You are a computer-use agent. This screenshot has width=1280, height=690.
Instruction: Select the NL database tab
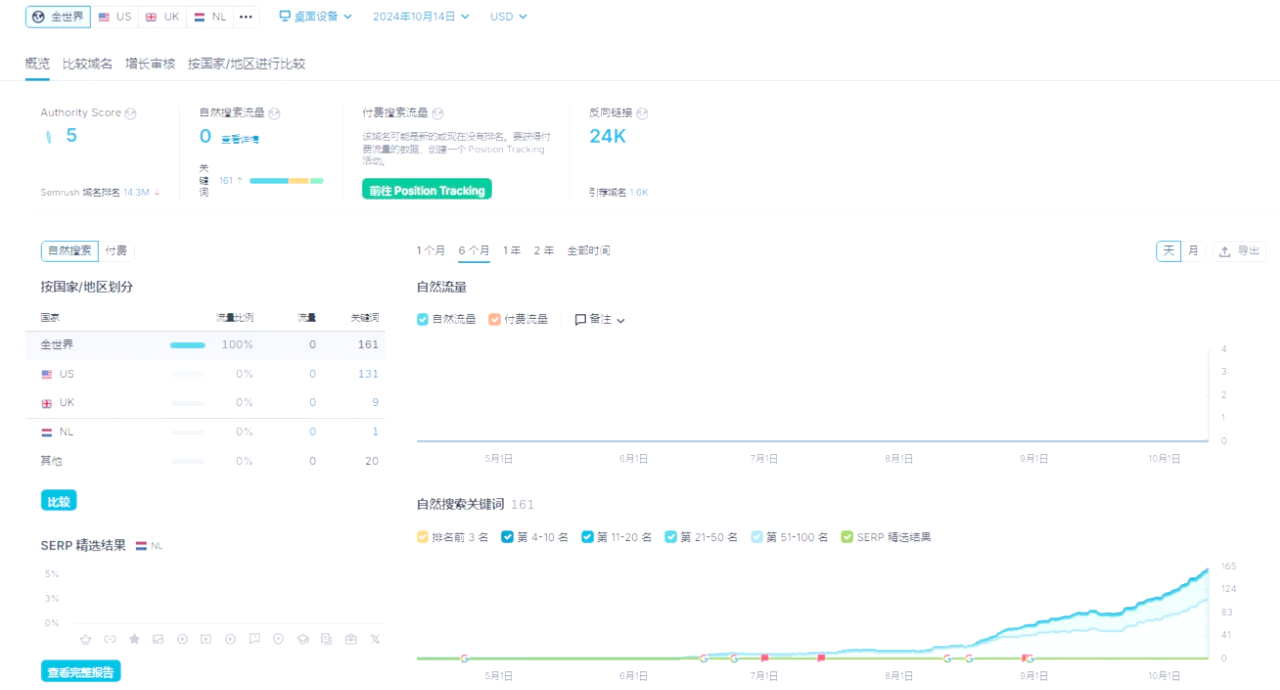210,17
